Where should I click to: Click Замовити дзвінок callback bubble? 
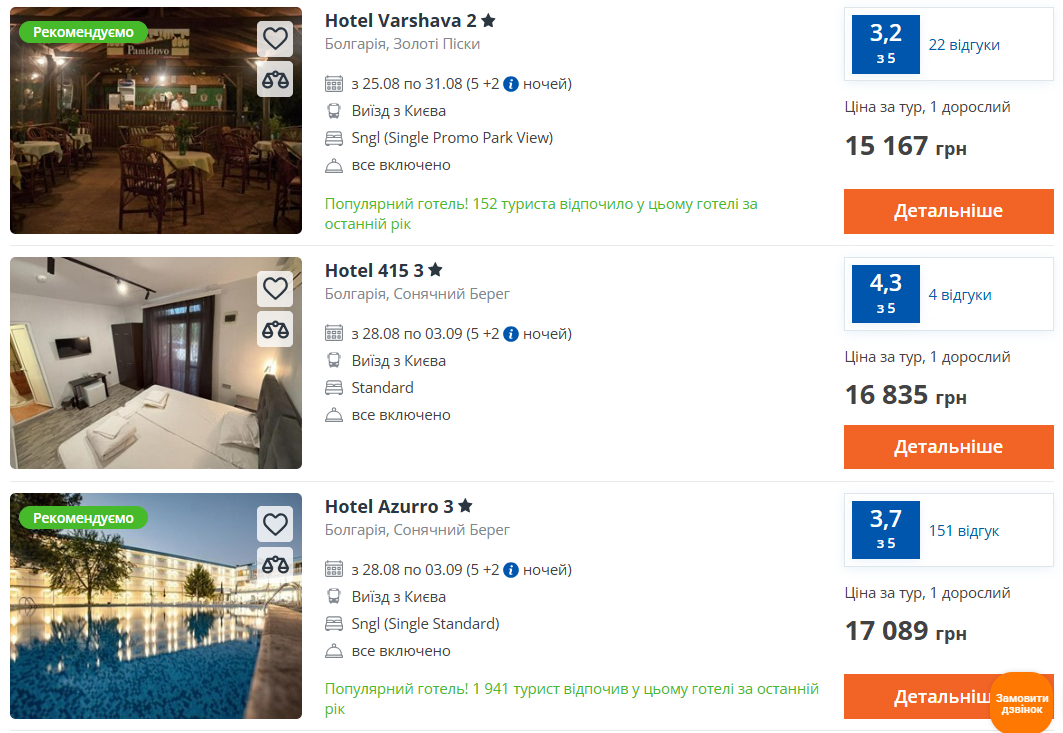1022,703
